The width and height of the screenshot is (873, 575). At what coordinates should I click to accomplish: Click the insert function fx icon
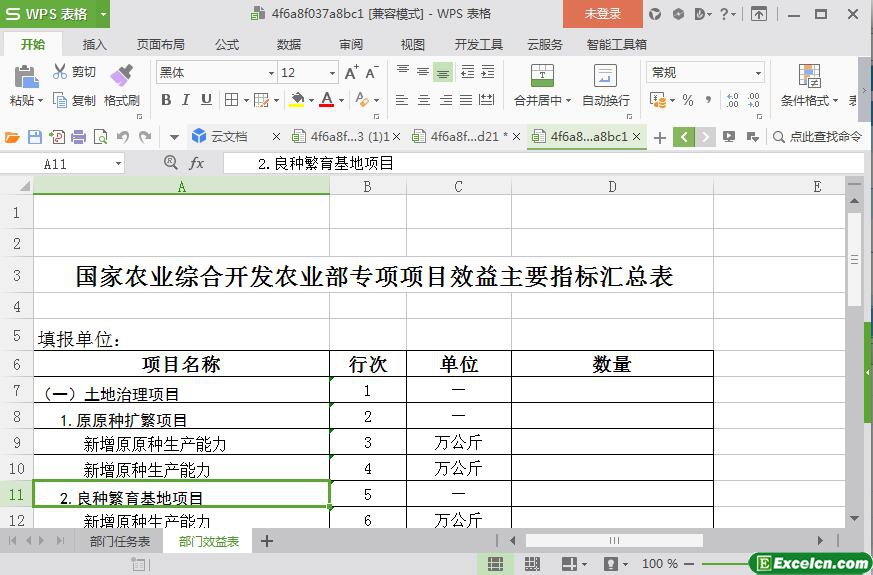(x=197, y=163)
